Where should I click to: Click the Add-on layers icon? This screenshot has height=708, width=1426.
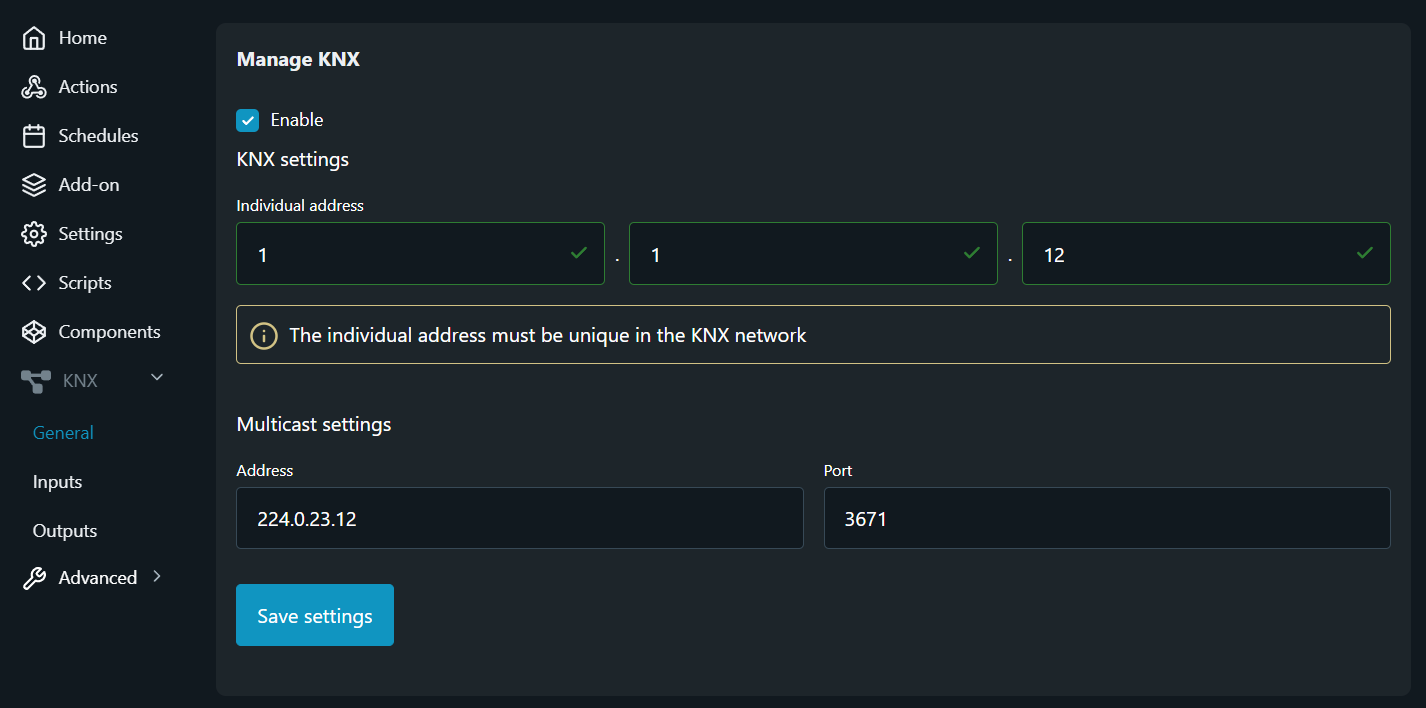(x=34, y=185)
